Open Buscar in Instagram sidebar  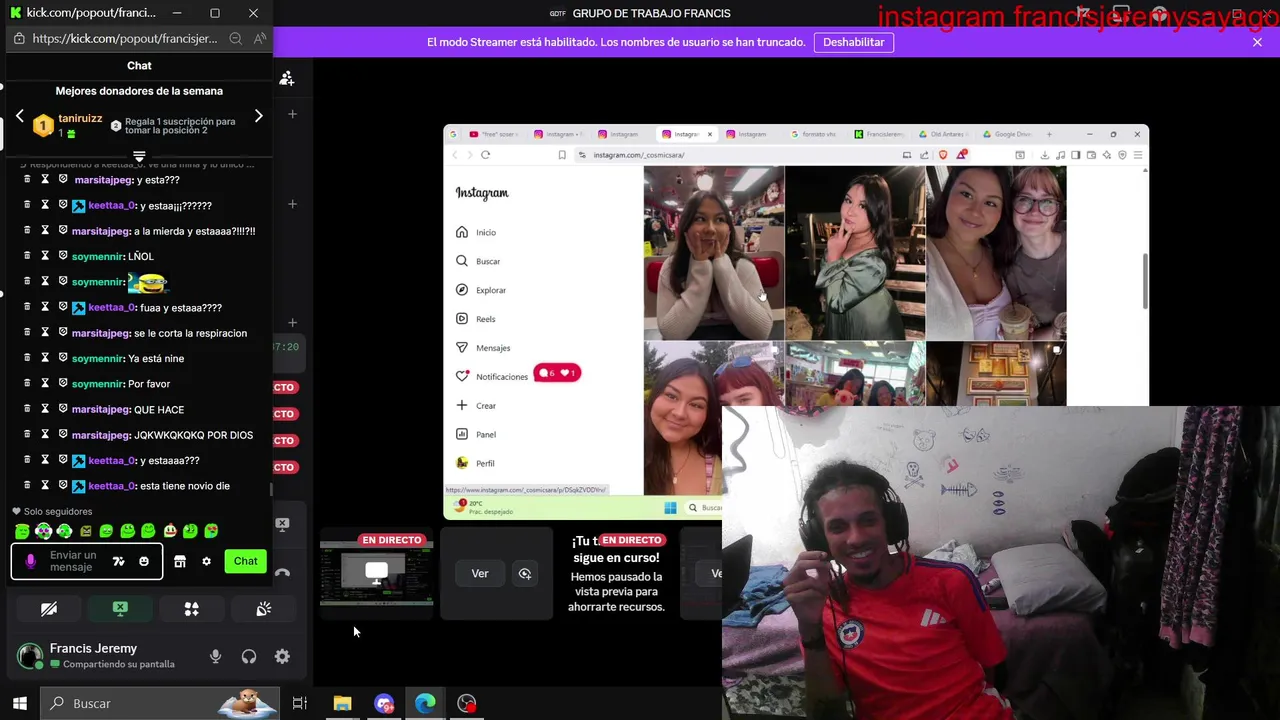[478, 261]
